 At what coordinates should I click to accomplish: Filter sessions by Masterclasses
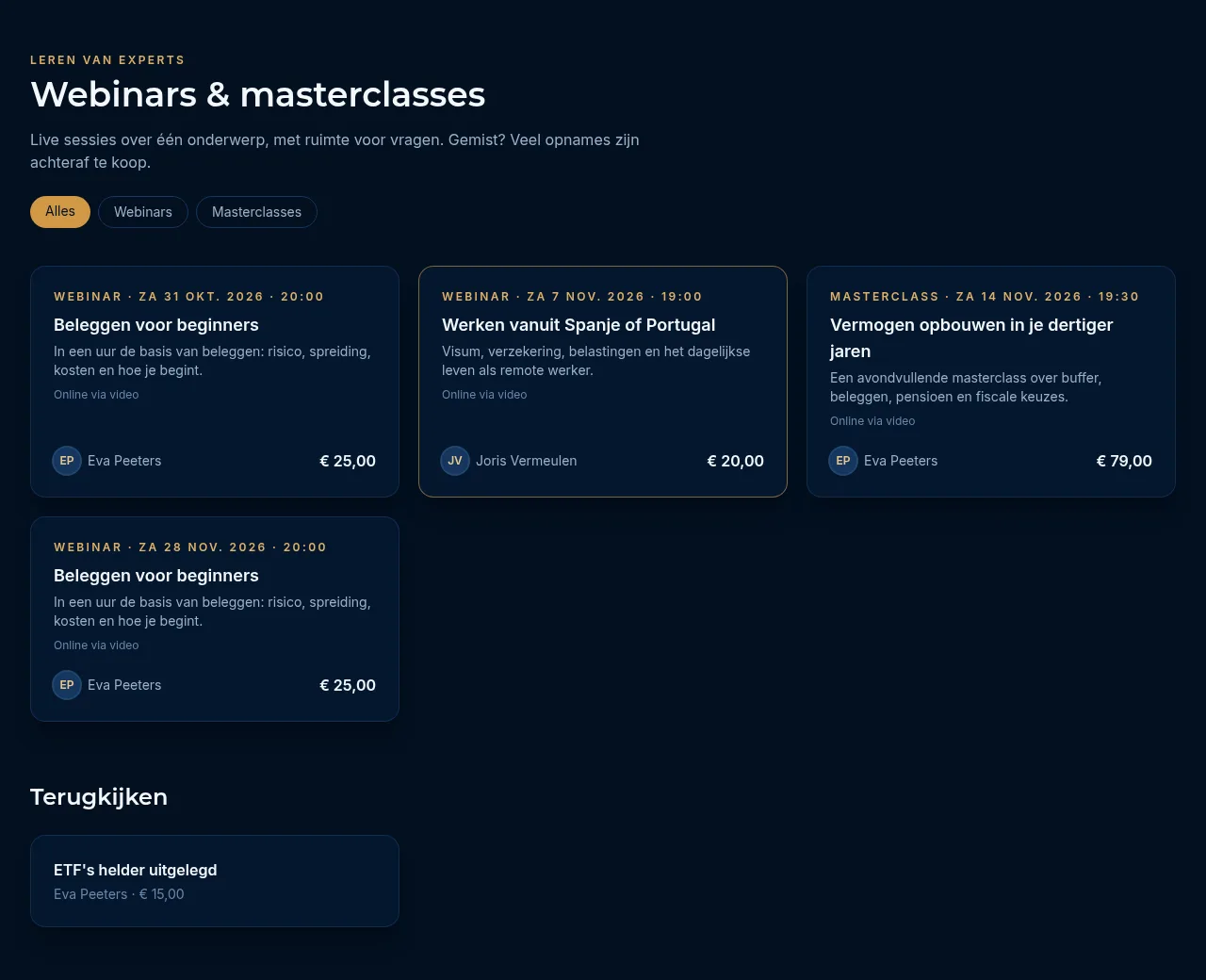point(256,212)
